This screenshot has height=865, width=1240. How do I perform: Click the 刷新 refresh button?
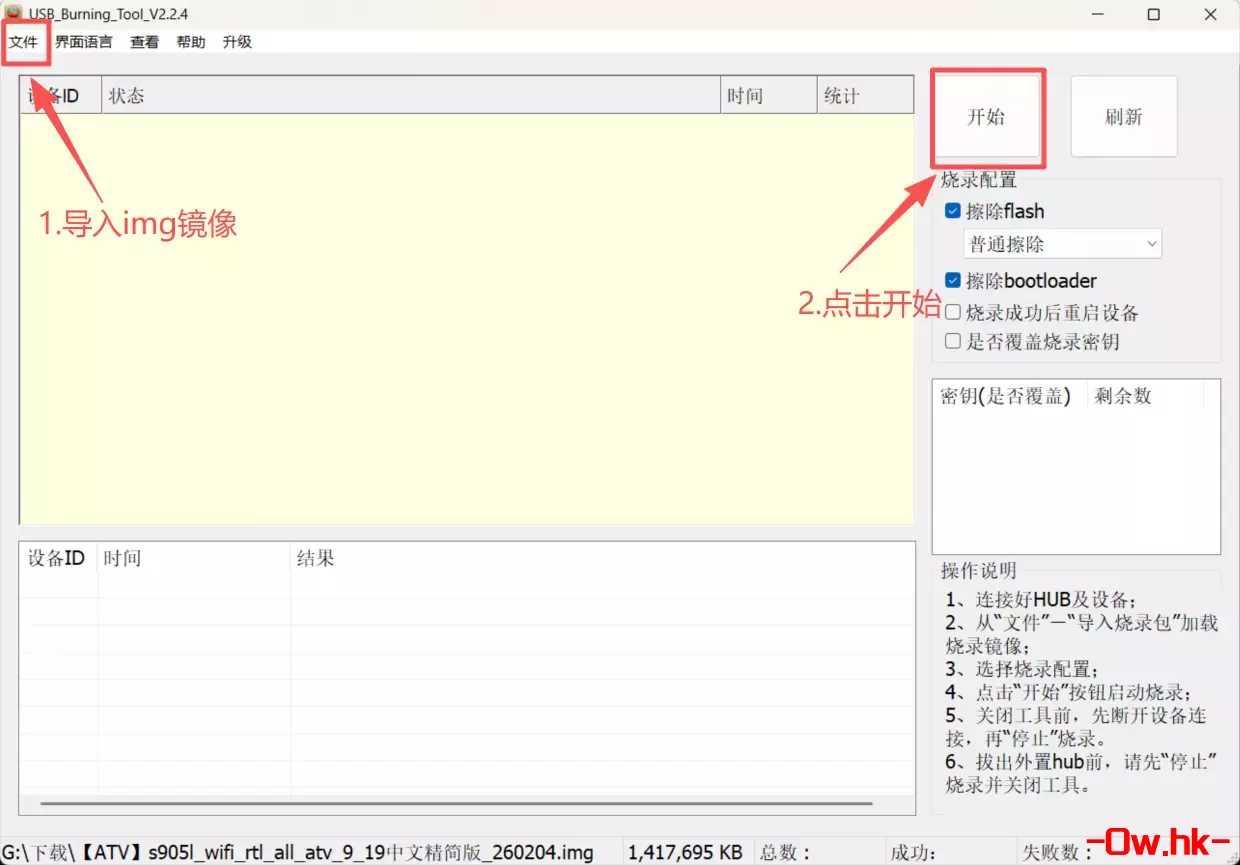pos(1123,117)
